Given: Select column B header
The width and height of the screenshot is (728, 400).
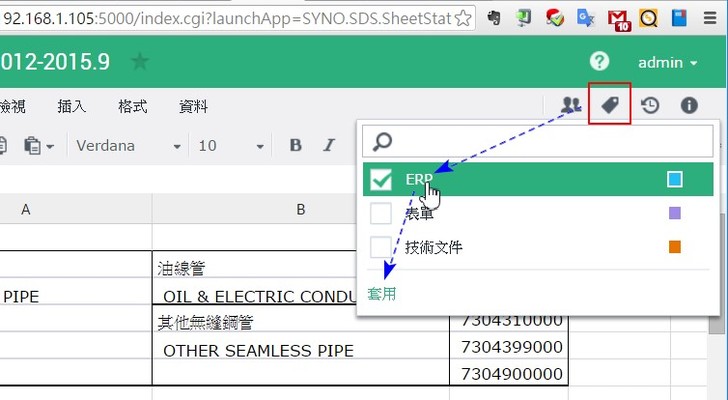Looking at the screenshot, I should [x=300, y=209].
